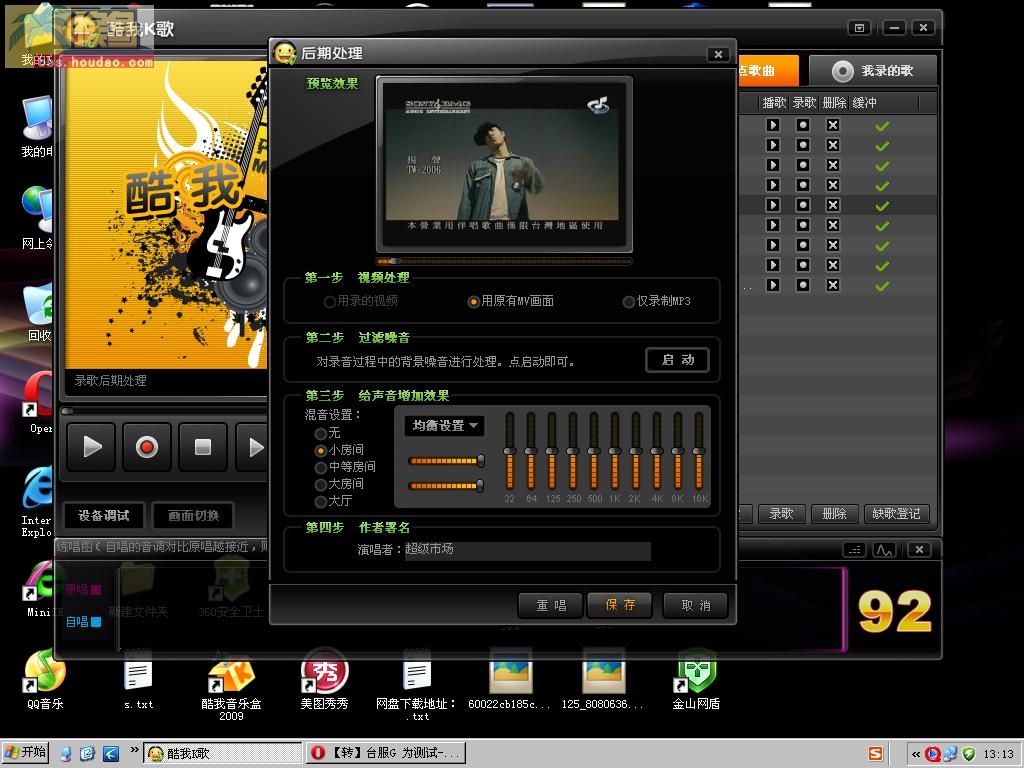Open 酷我K歌 taskbar item
Screen dimensions: 1024x768
click(x=223, y=753)
